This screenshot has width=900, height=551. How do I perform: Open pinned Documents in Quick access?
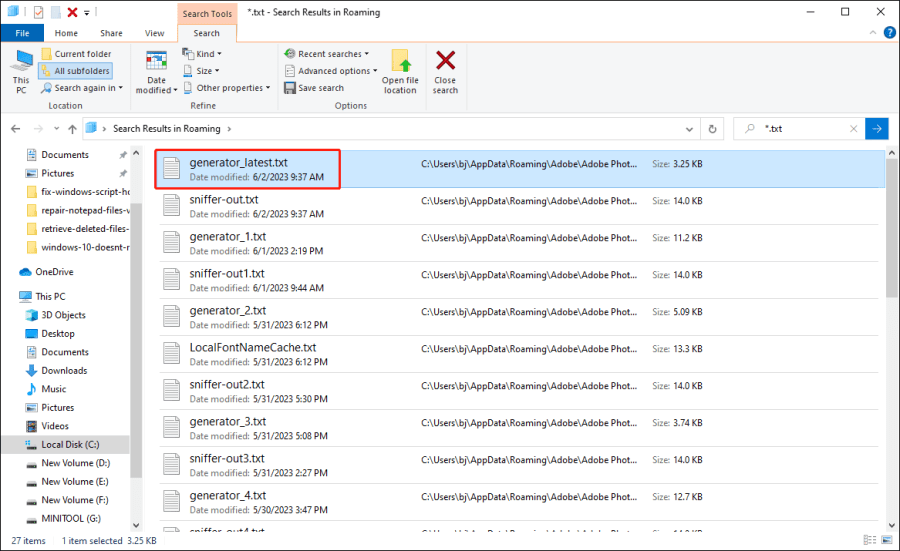(65, 154)
